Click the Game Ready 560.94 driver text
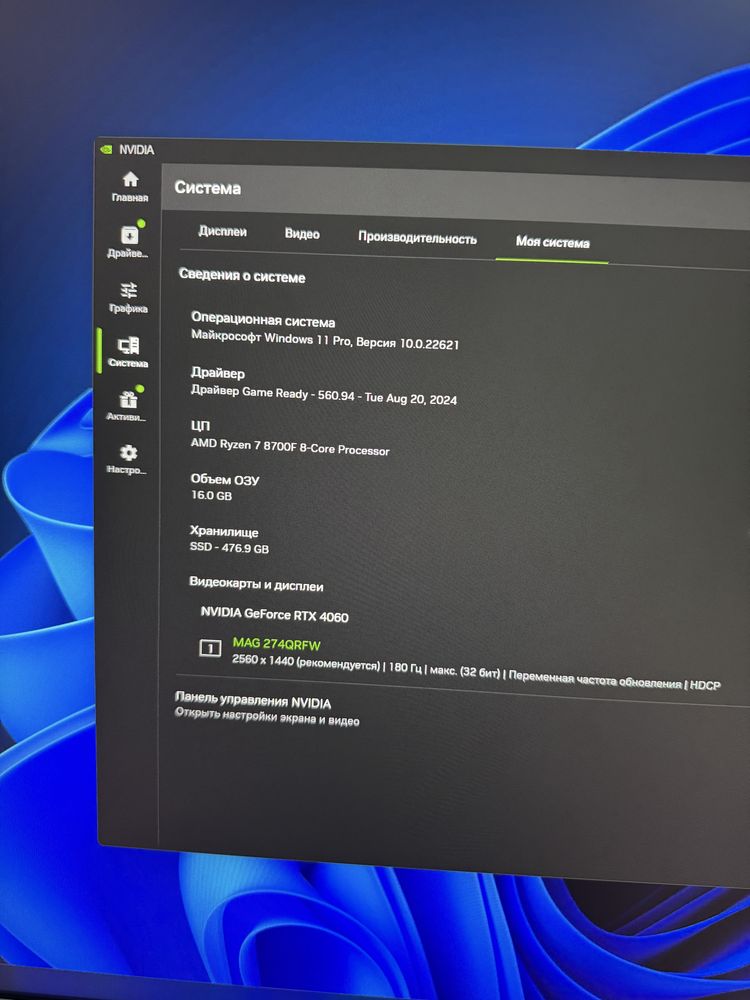Screen dimensions: 750x1000 click(x=324, y=394)
